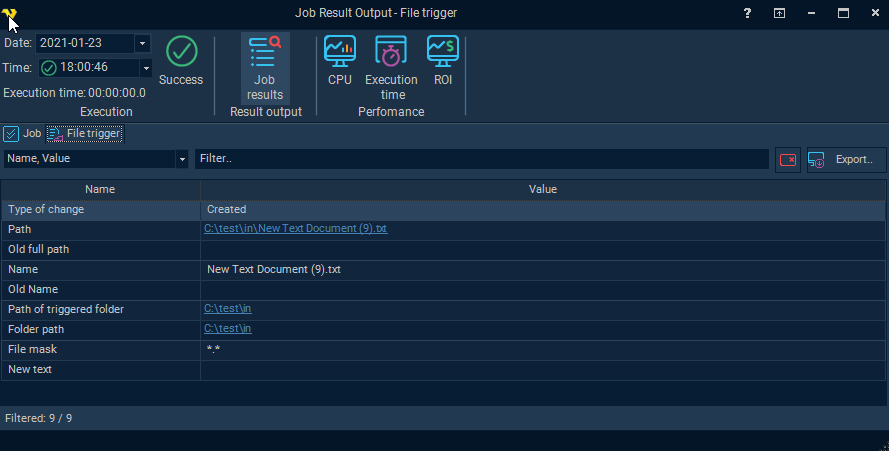The image size is (889, 451).
Task: Expand the Time dropdown
Action: [x=146, y=68]
